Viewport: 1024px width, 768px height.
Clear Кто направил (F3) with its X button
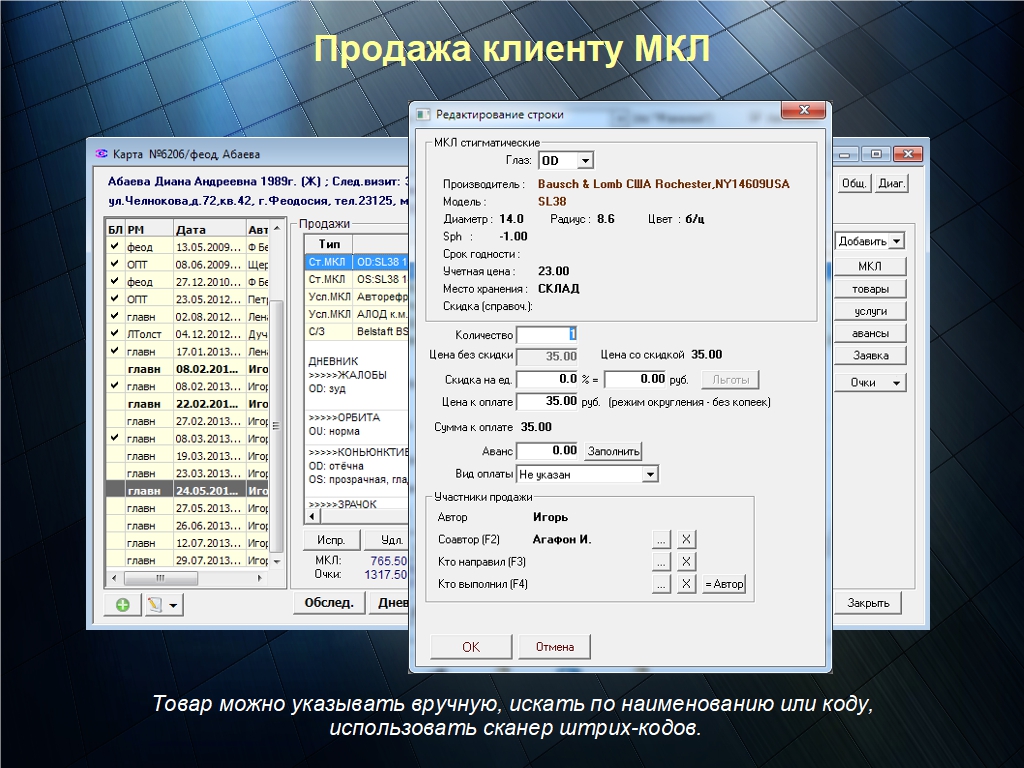(686, 561)
